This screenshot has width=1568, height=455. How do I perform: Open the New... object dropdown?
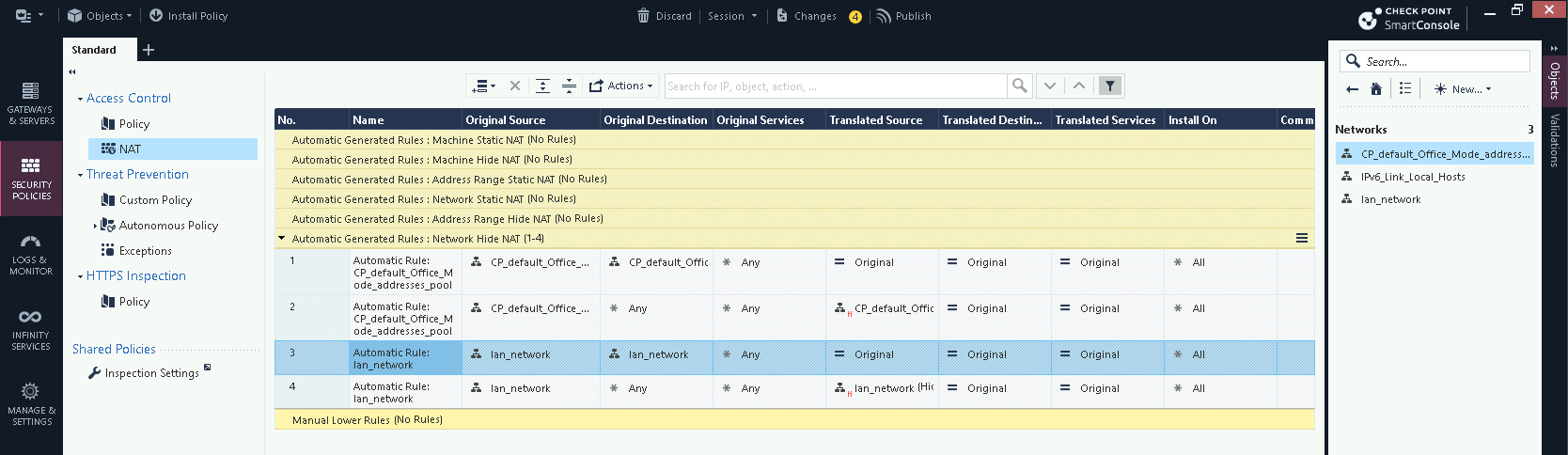click(x=1463, y=89)
